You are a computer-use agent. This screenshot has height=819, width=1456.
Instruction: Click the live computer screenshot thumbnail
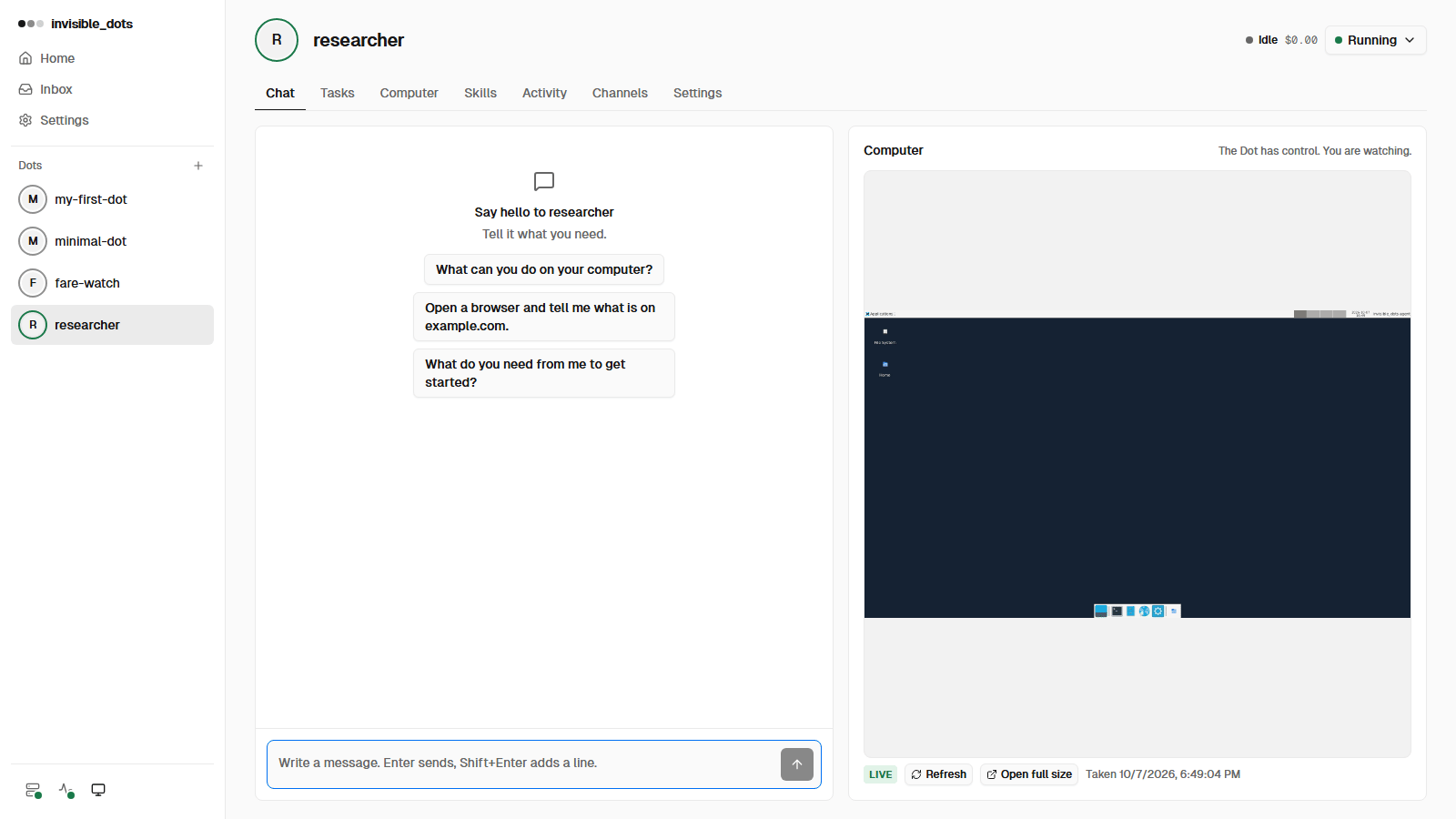point(1137,464)
